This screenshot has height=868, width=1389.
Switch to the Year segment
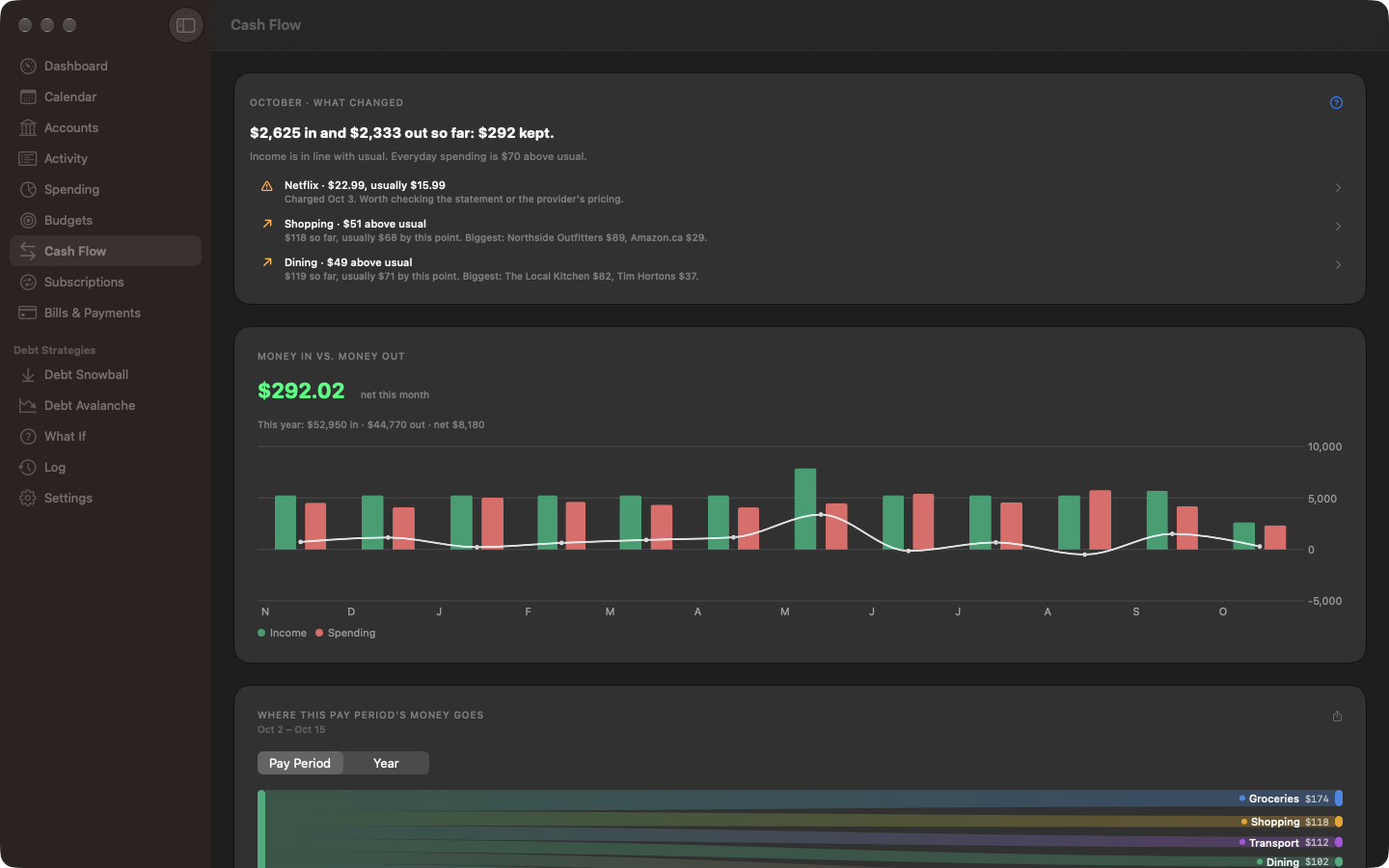tap(386, 763)
